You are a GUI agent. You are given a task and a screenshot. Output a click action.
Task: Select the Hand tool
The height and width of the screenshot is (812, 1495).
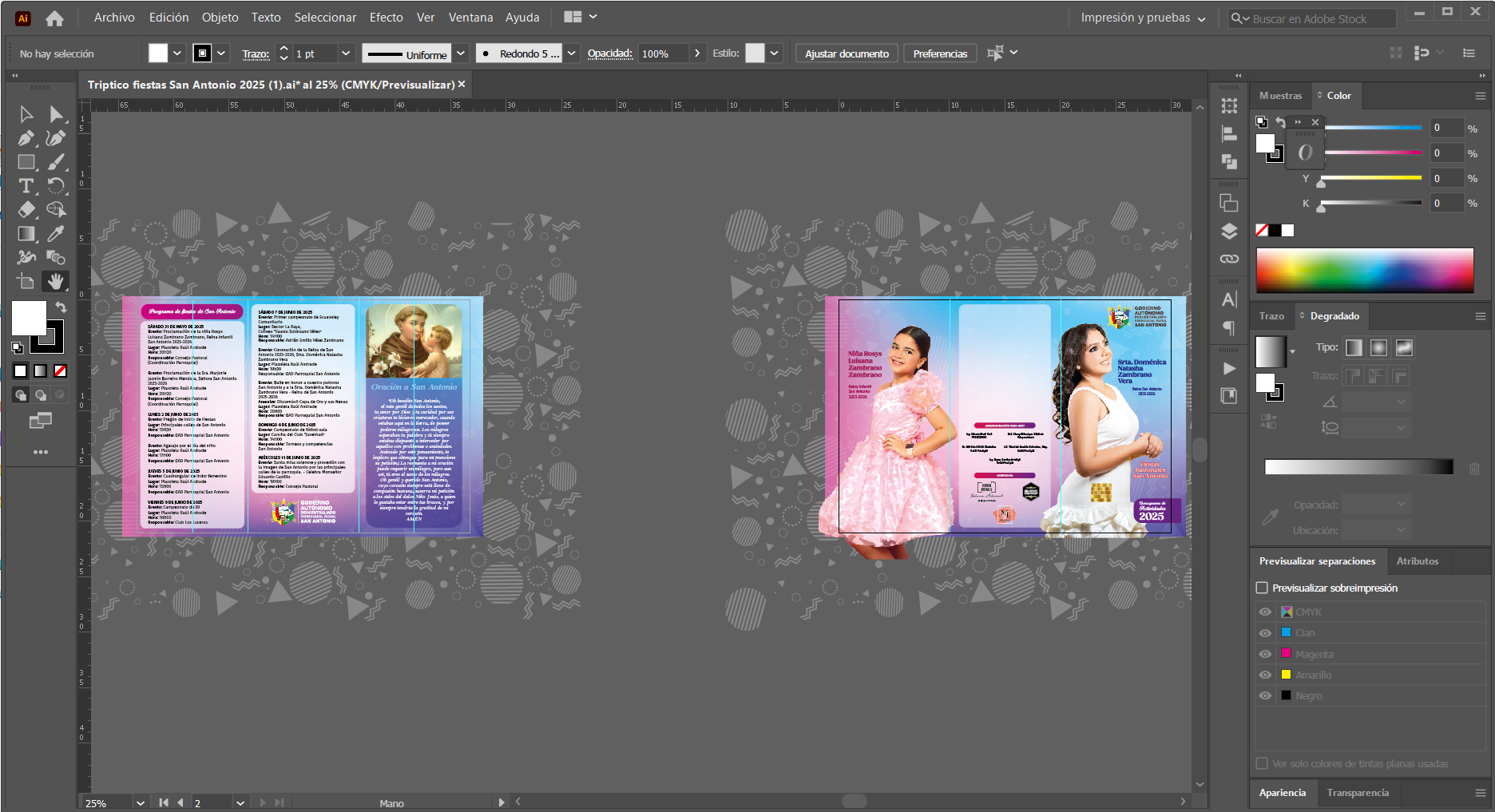click(55, 281)
